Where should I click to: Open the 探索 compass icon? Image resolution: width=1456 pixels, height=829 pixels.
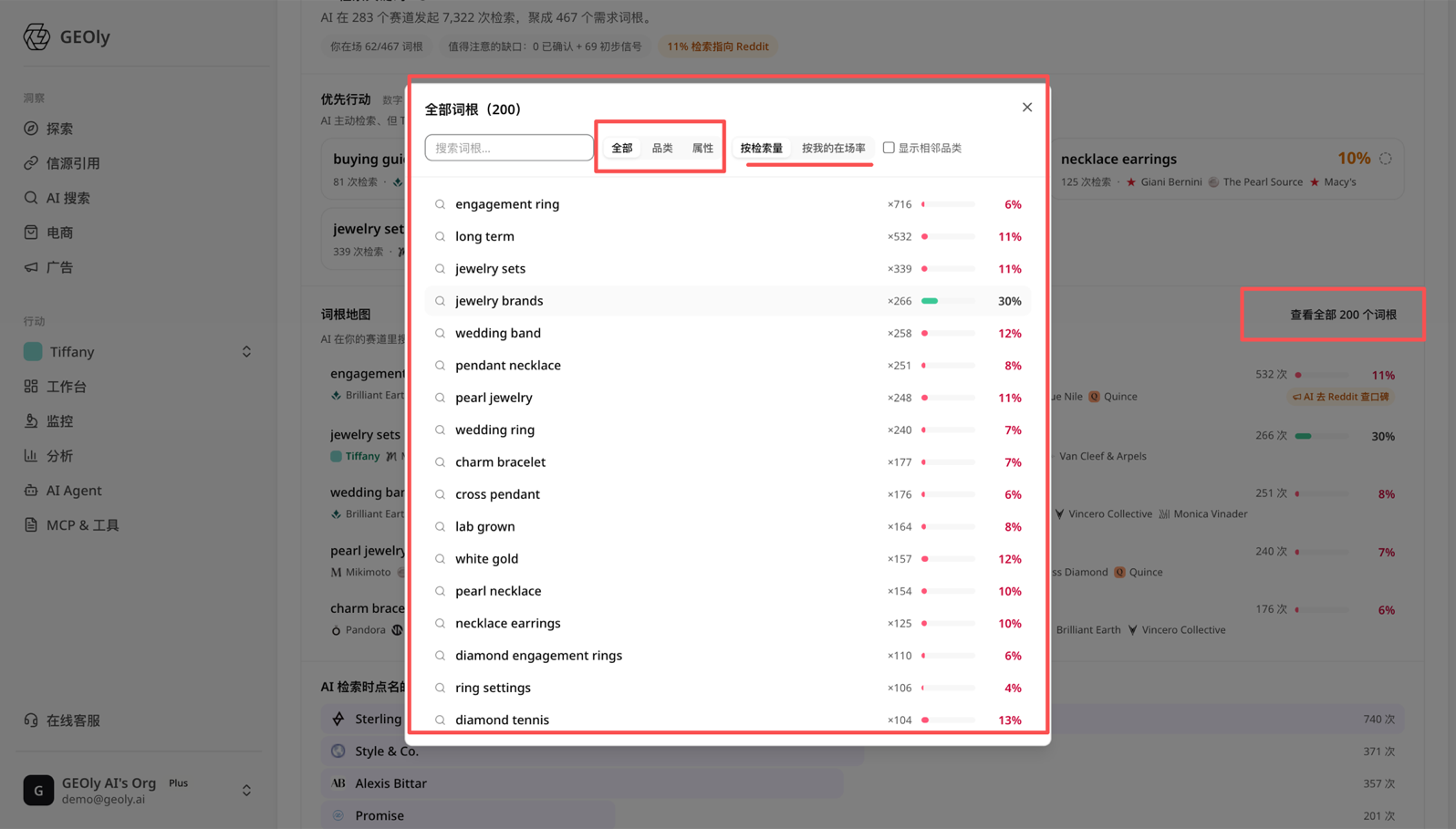[31, 129]
